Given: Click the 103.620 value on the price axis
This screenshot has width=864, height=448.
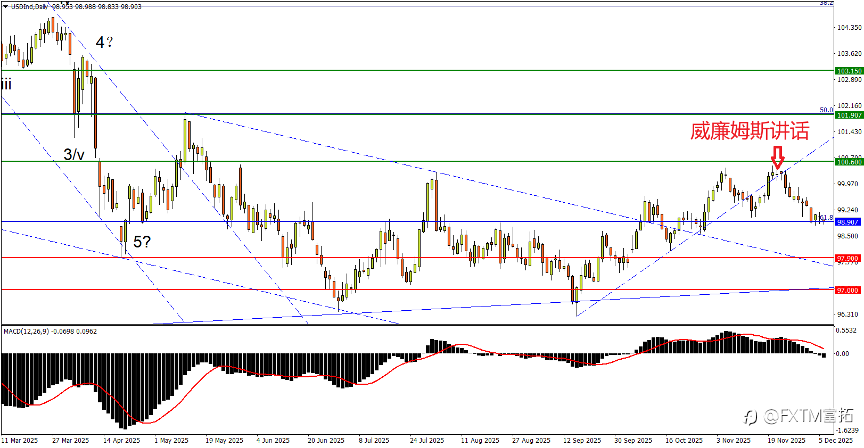Looking at the screenshot, I should pyautogui.click(x=849, y=53).
